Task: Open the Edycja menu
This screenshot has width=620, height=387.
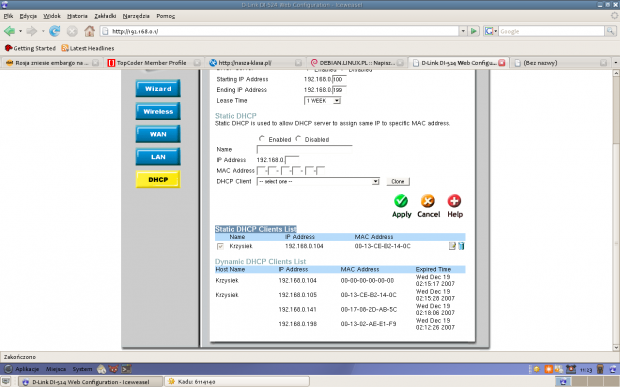Action: point(28,16)
